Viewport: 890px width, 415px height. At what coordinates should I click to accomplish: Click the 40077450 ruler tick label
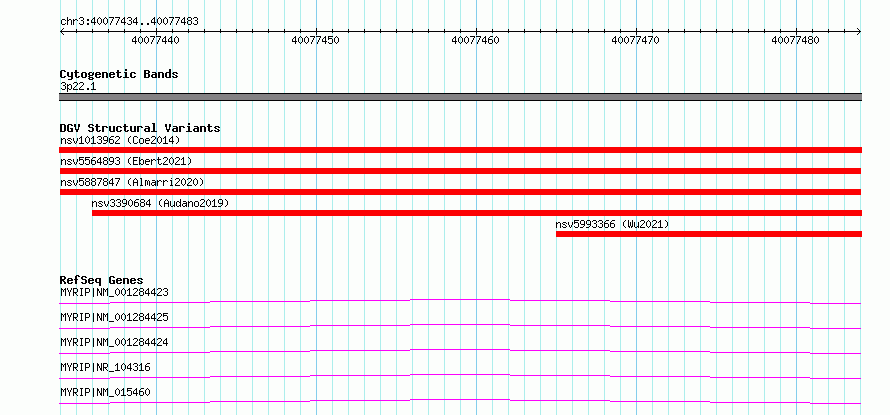pos(316,40)
